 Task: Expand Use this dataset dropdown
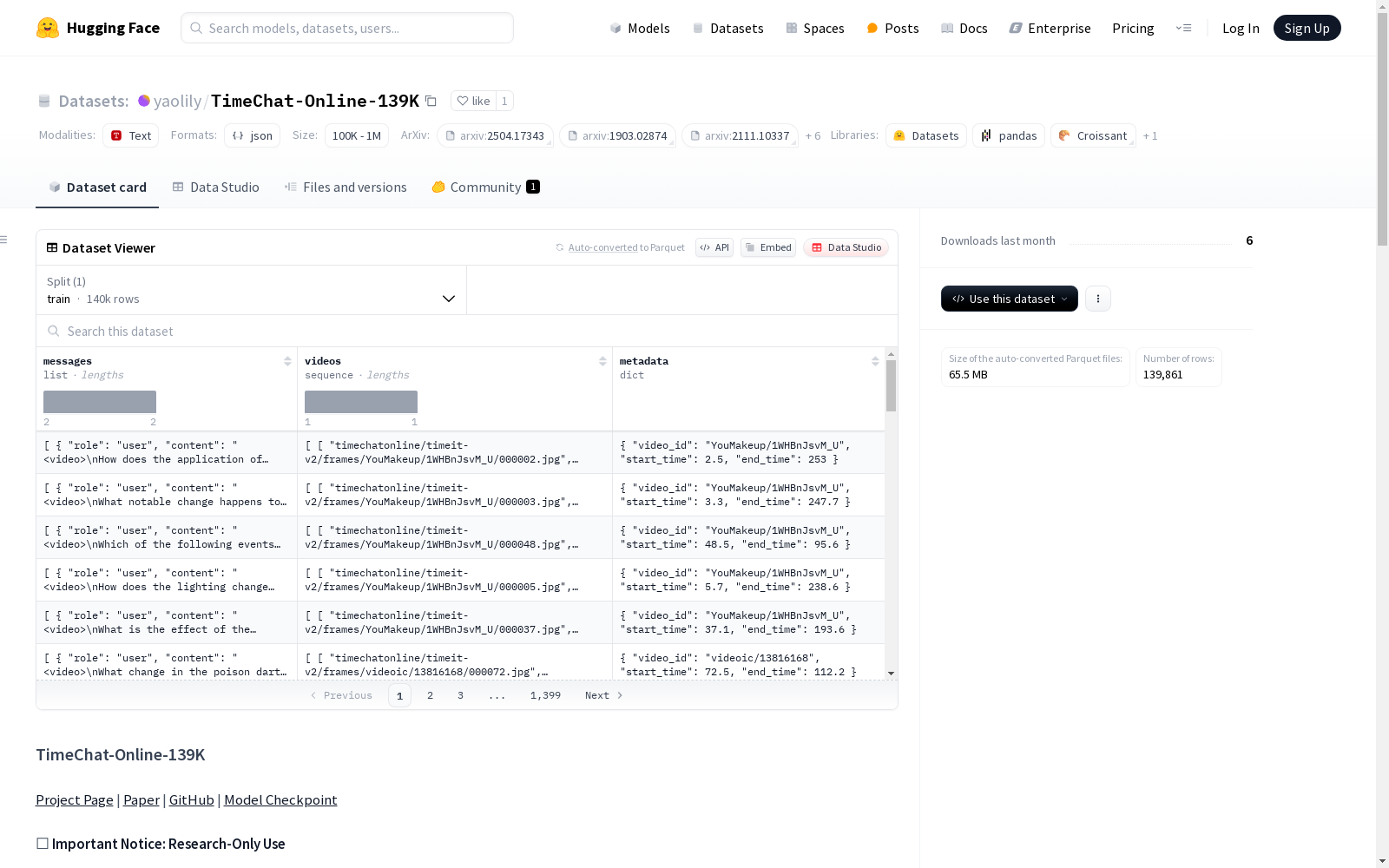(1009, 299)
